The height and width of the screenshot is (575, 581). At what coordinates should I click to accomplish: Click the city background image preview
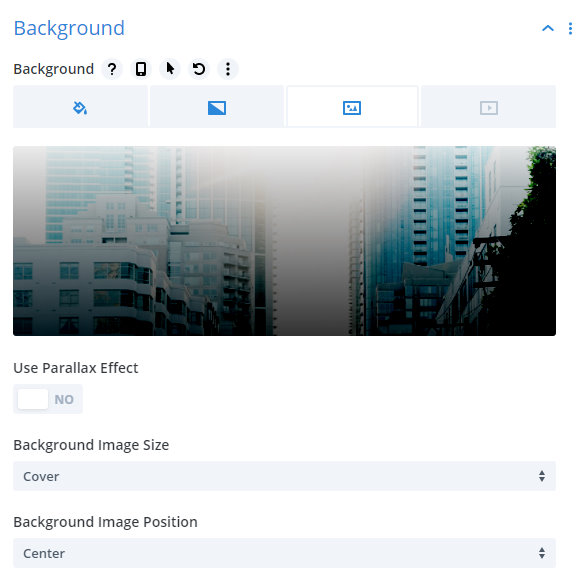coord(285,241)
